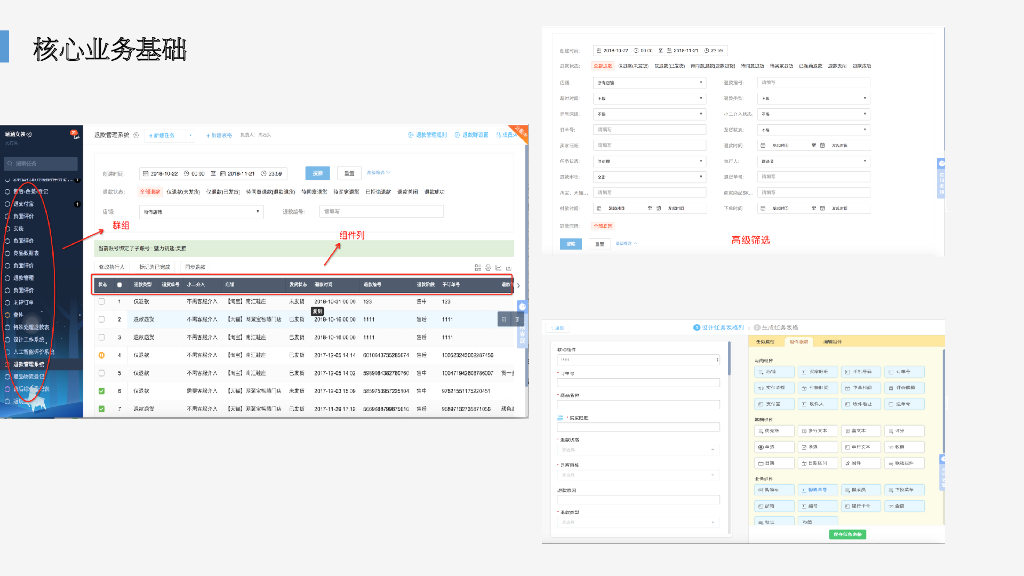This screenshot has width=1024, height=576.
Task: Tick the checkbox for table row 1
Action: 101,301
